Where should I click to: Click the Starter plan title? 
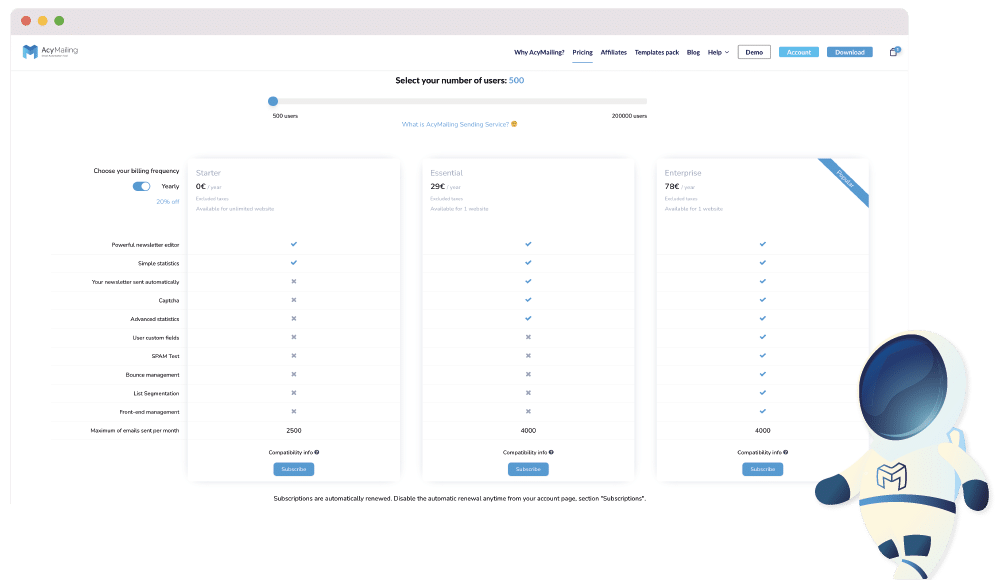coord(208,173)
